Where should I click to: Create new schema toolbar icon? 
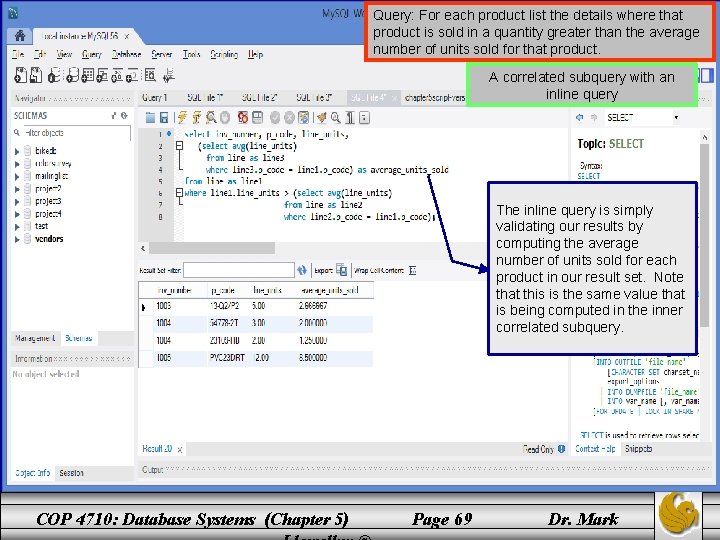pyautogui.click(x=73, y=75)
